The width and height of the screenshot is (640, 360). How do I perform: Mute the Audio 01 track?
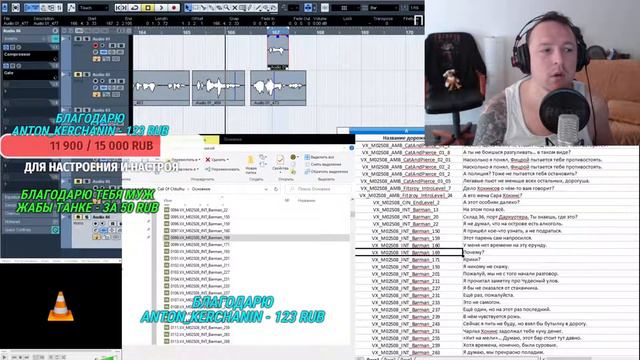[78, 39]
